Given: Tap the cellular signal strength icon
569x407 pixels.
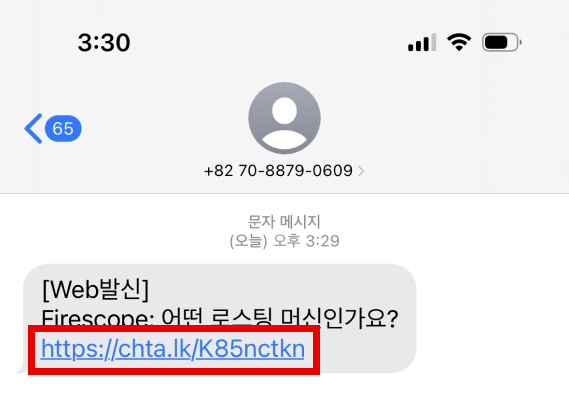Looking at the screenshot, I should coord(422,42).
